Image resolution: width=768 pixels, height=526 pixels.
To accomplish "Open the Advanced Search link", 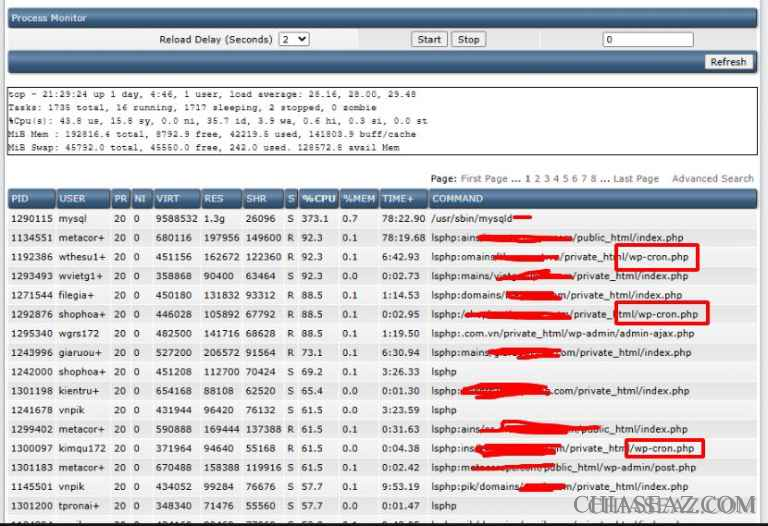I will coord(712,179).
